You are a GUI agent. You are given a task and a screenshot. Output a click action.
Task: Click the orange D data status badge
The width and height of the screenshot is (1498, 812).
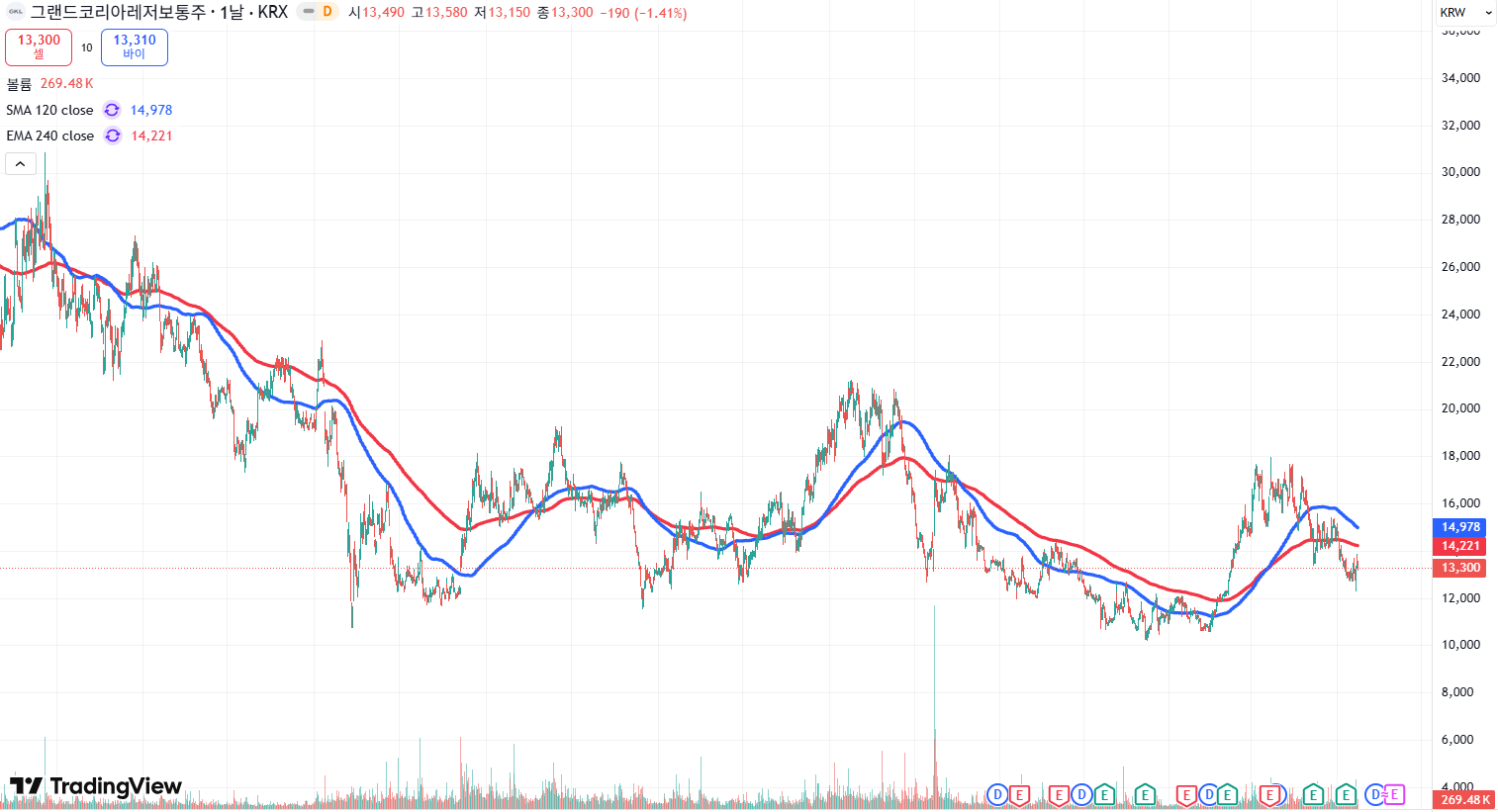(328, 12)
